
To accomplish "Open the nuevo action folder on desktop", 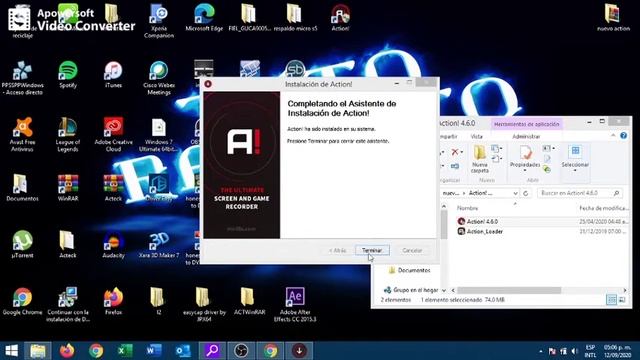I will click(x=613, y=18).
